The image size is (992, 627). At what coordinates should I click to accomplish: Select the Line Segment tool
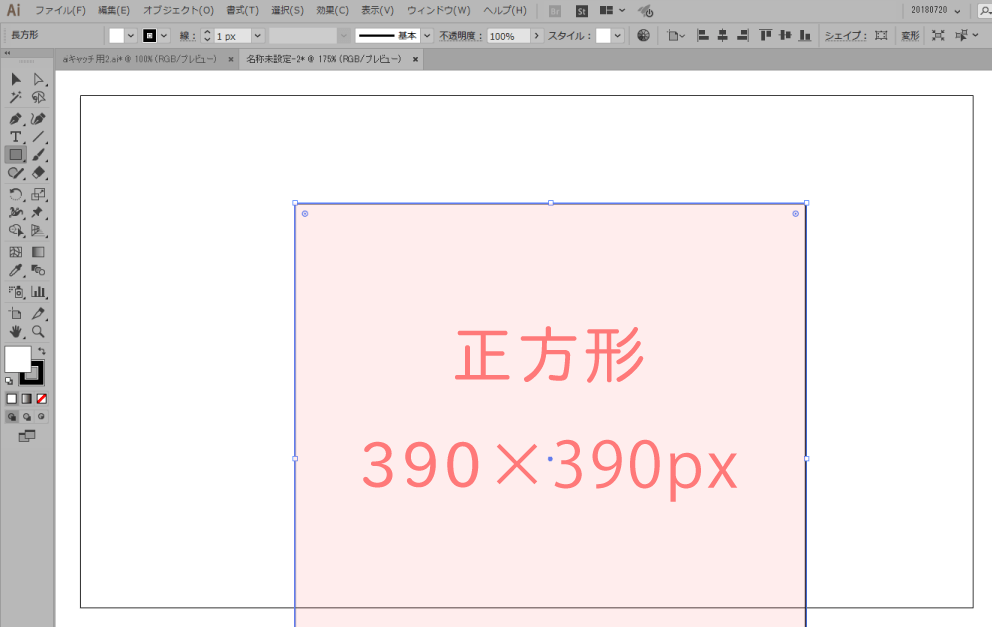coord(38,136)
